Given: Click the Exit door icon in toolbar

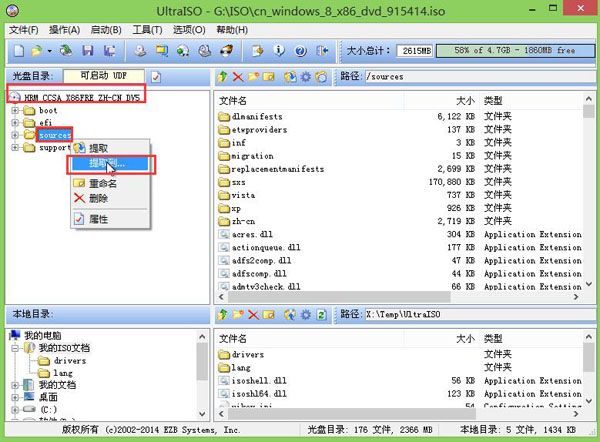Looking at the screenshot, I should coord(323,51).
